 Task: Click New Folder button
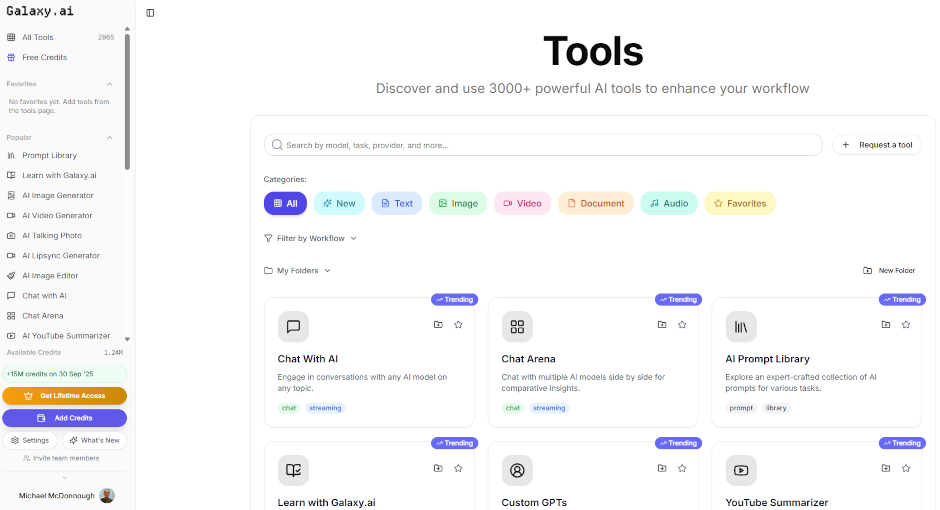(889, 271)
